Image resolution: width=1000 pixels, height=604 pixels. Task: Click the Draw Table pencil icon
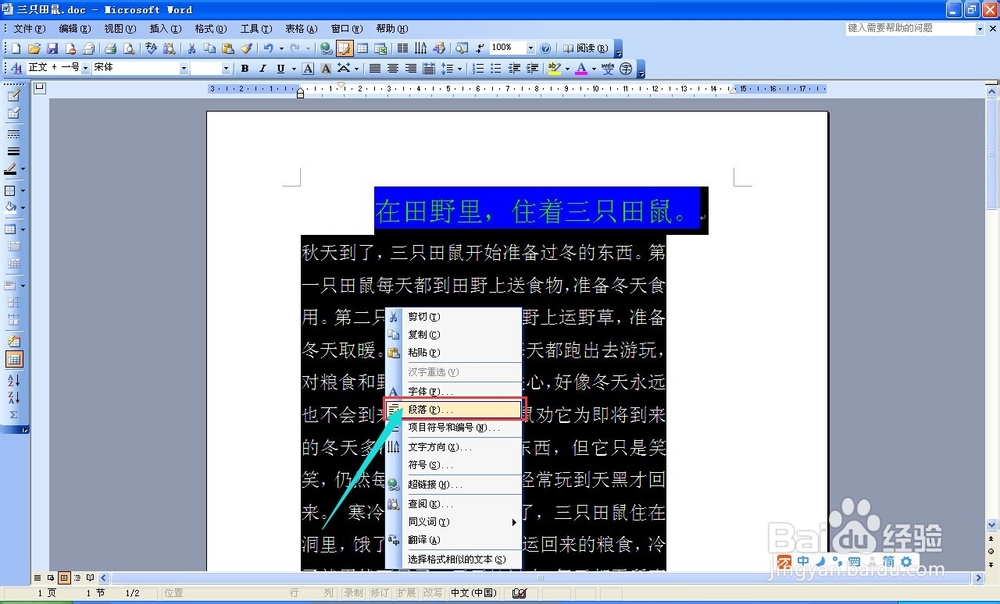[x=13, y=96]
